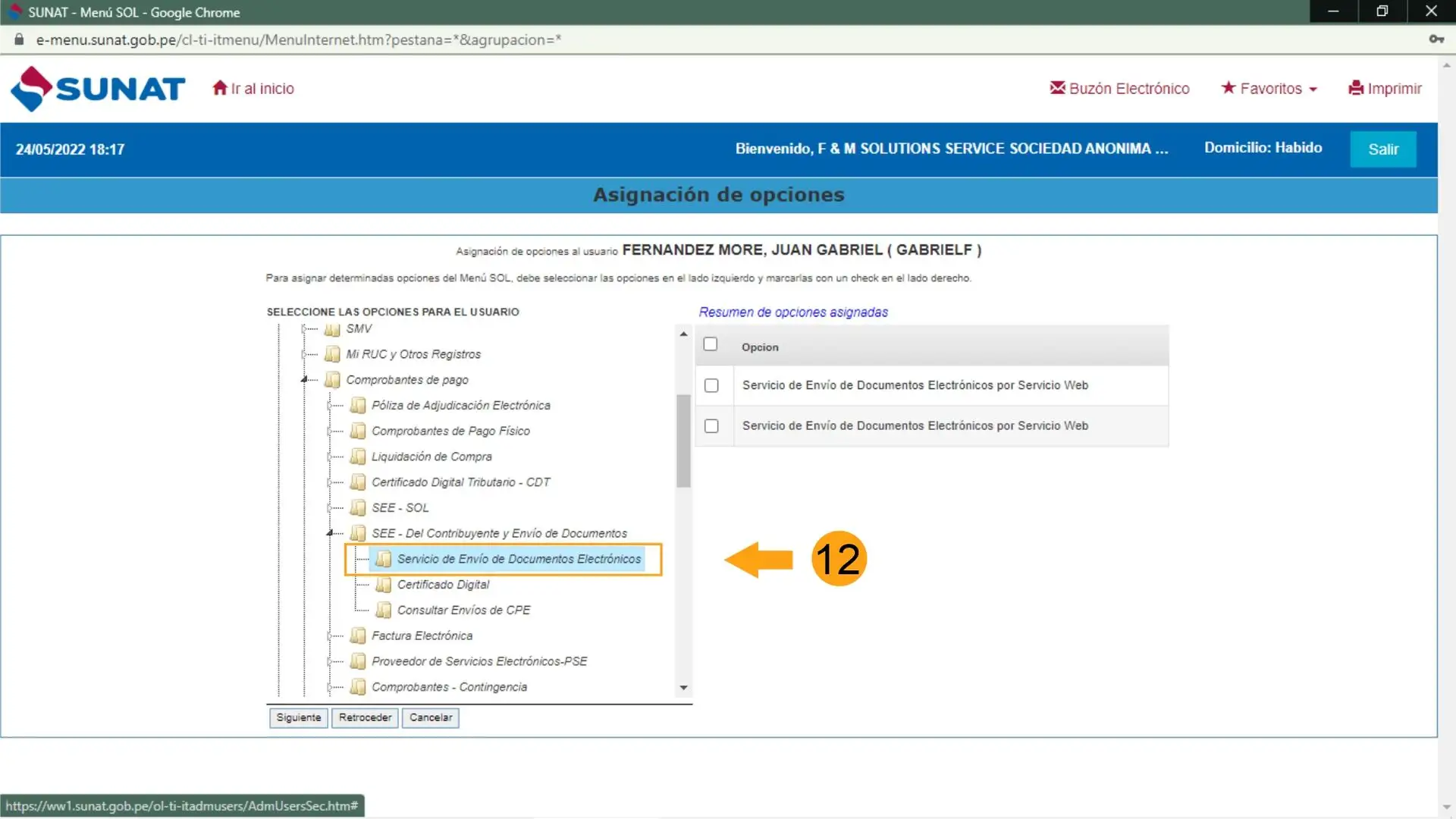Click the tree panel scroll down arrow
Screen dimensions: 1456x819
(x=683, y=688)
